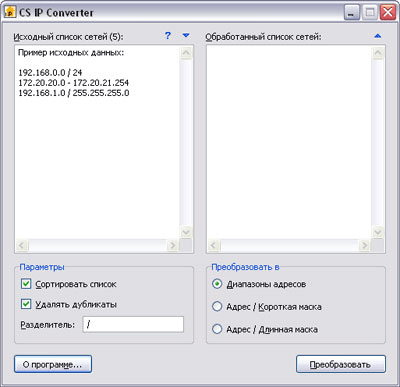
Task: Click processed list scroll right arrow
Action: [x=364, y=246]
